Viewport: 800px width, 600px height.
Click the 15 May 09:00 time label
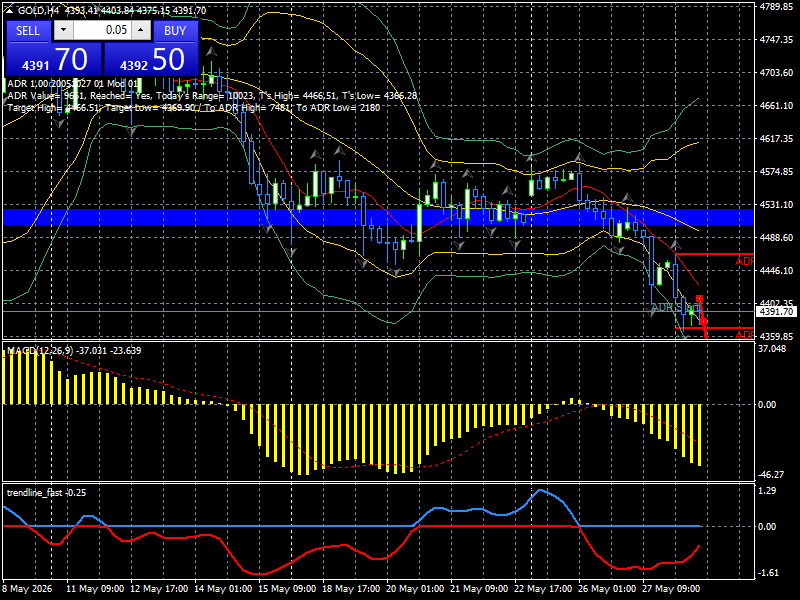pos(287,589)
